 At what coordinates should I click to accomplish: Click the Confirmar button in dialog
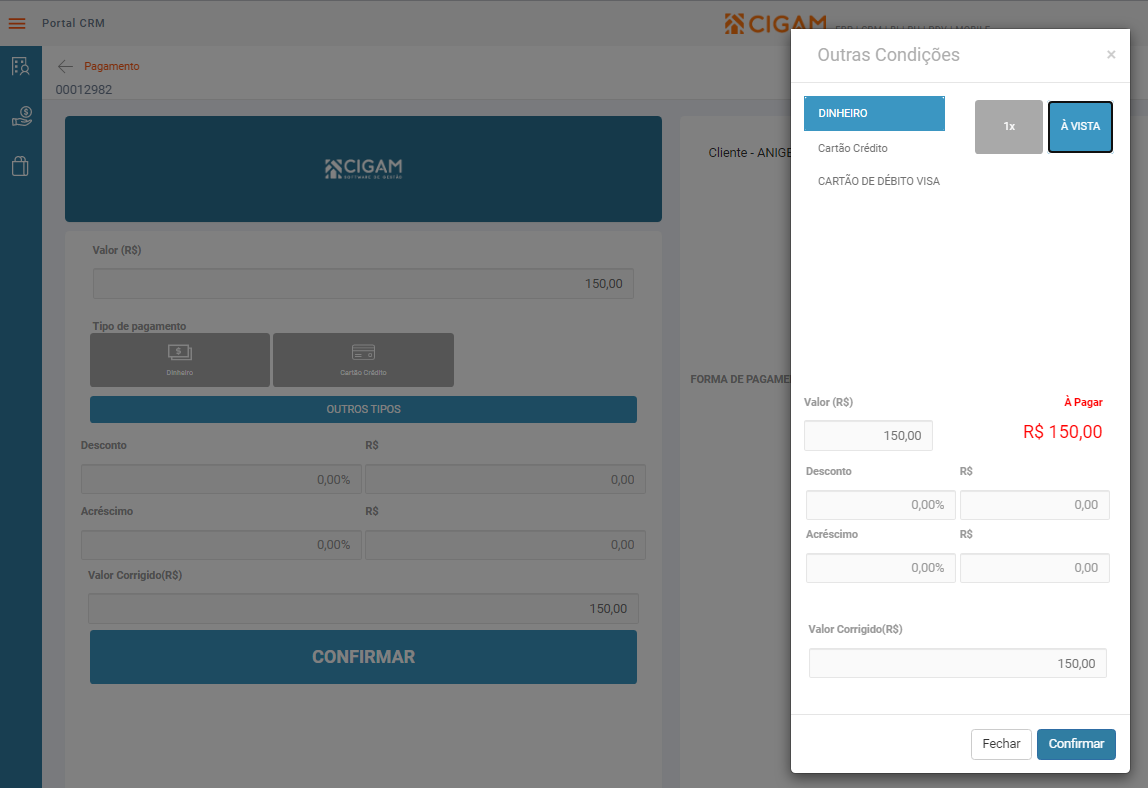1076,744
